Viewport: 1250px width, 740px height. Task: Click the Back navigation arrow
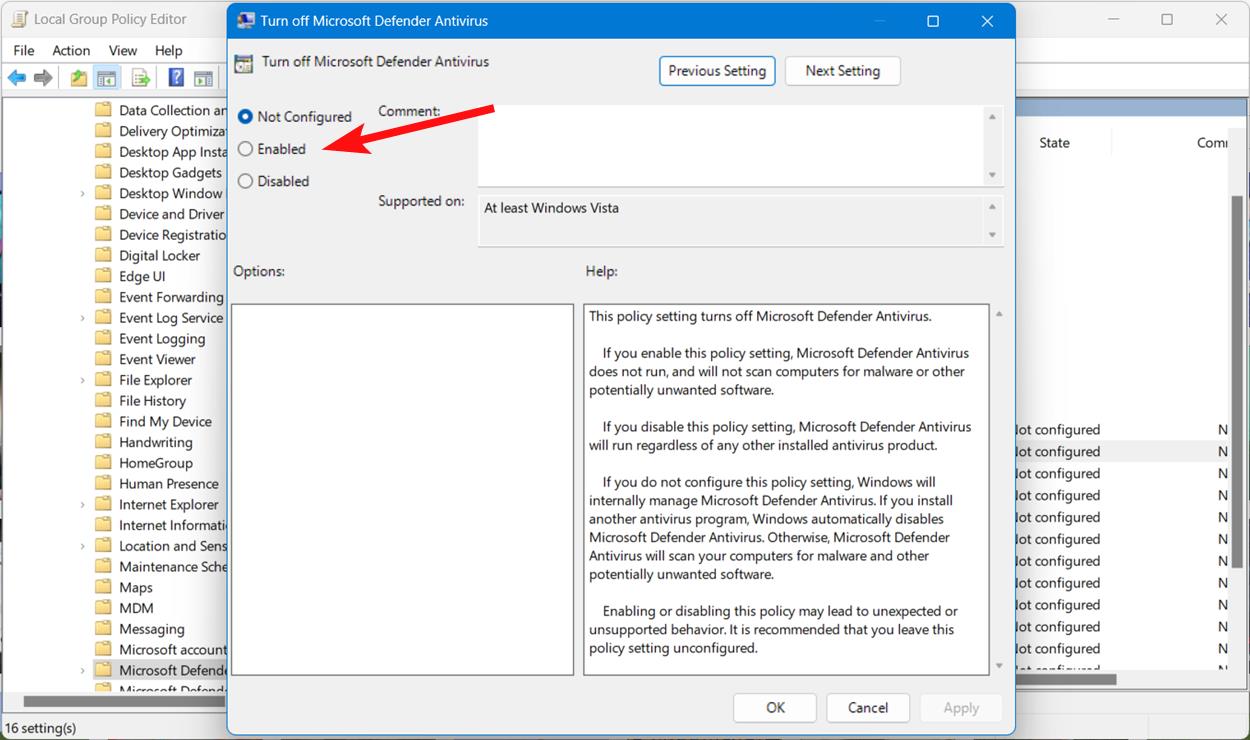coord(16,77)
